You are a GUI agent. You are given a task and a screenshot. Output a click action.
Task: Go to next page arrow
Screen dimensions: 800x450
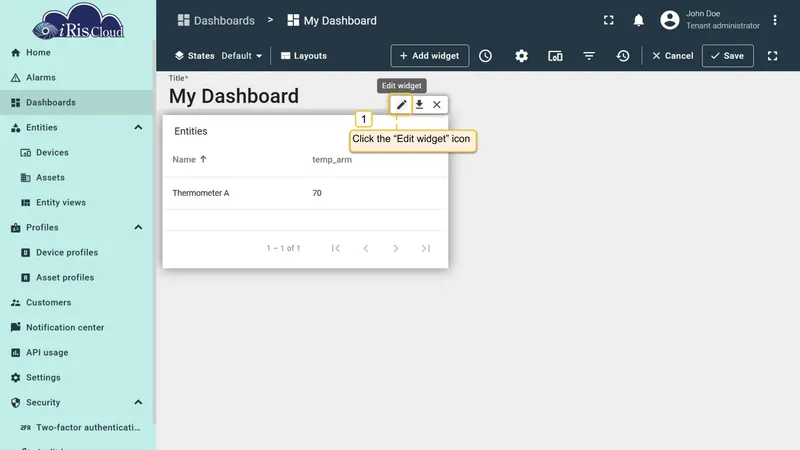point(395,248)
